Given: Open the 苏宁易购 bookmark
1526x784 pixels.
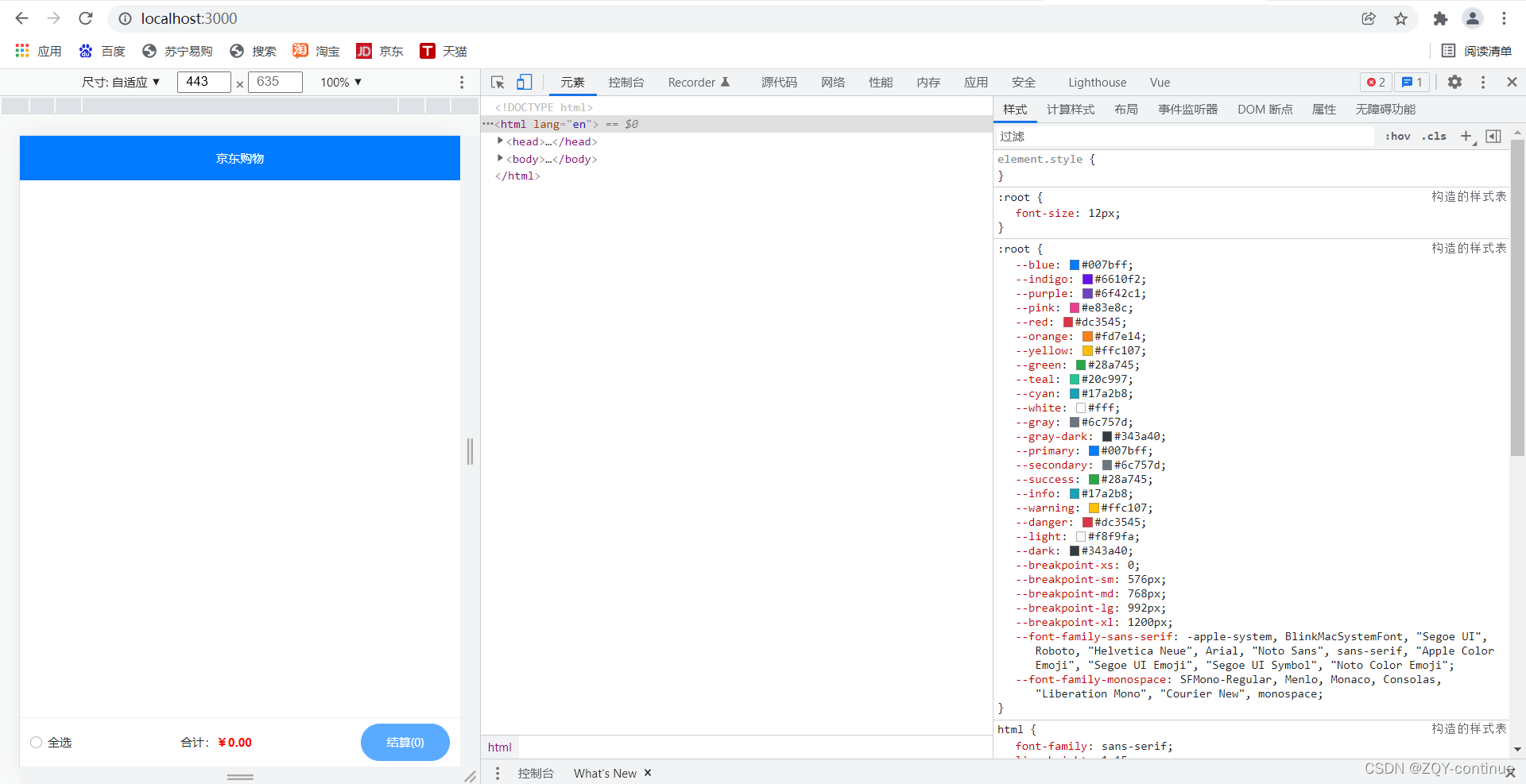Looking at the screenshot, I should (x=177, y=51).
